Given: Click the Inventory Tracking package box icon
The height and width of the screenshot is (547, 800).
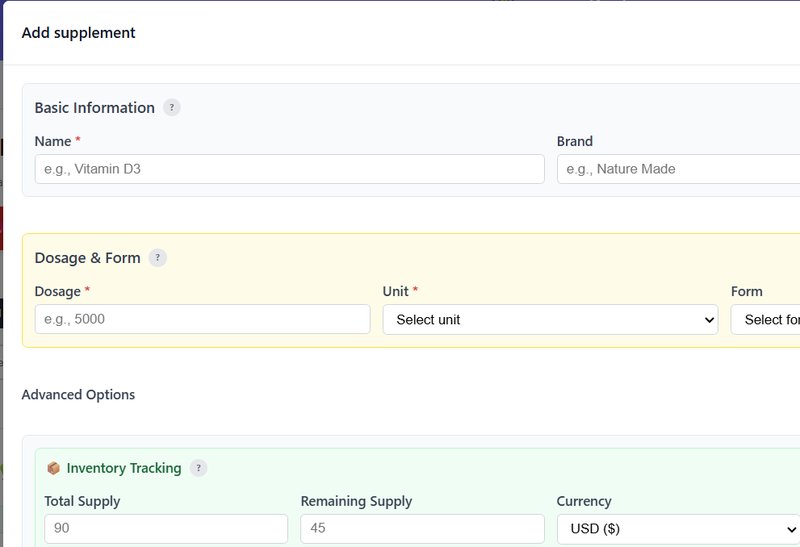Looking at the screenshot, I should tap(54, 468).
